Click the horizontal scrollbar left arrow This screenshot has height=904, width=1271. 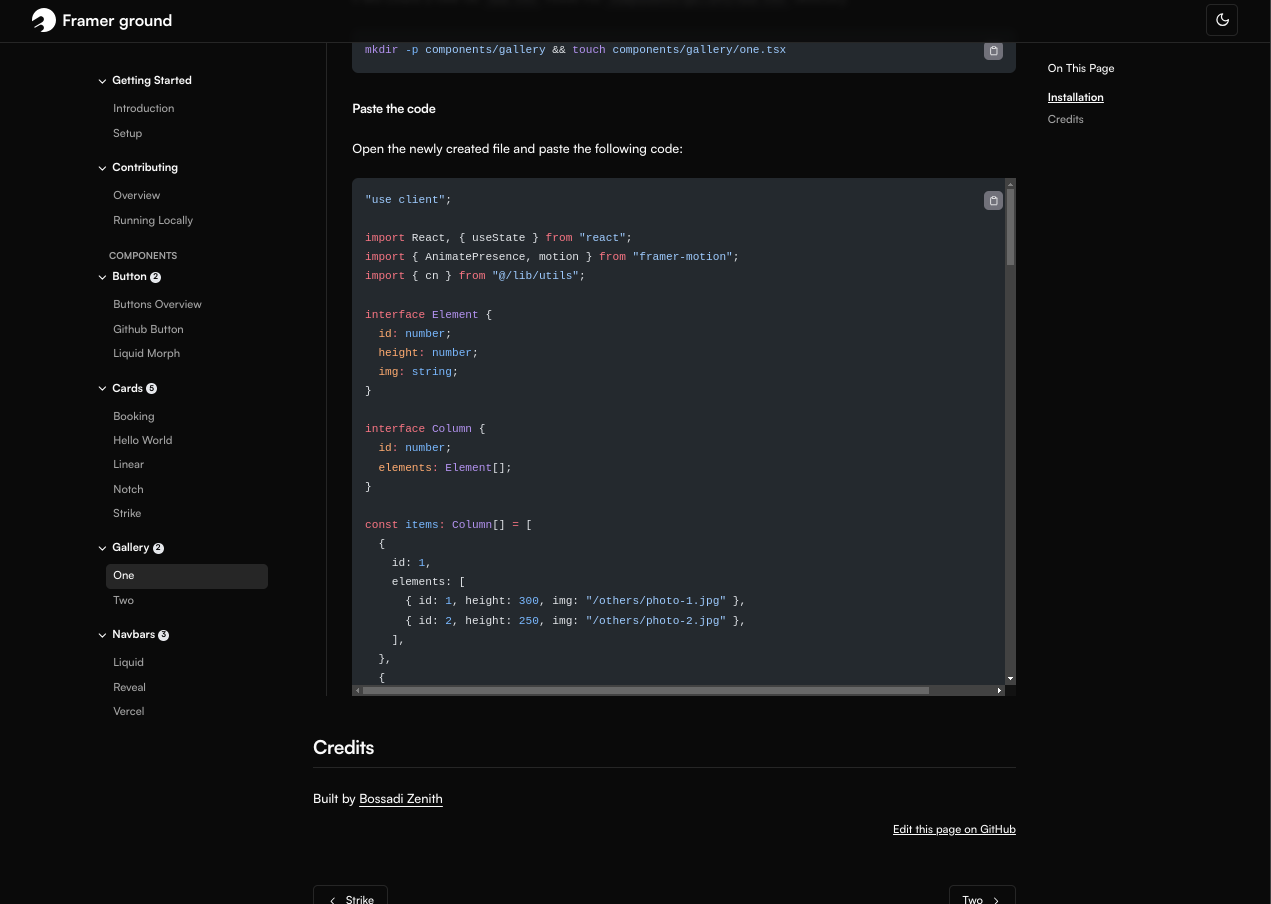[357, 690]
